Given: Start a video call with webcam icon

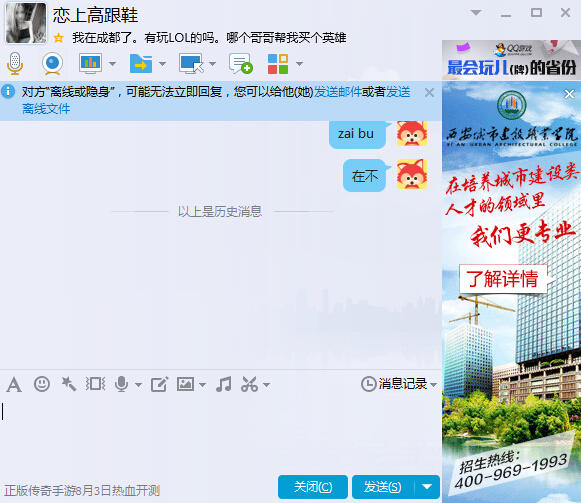Looking at the screenshot, I should point(52,63).
